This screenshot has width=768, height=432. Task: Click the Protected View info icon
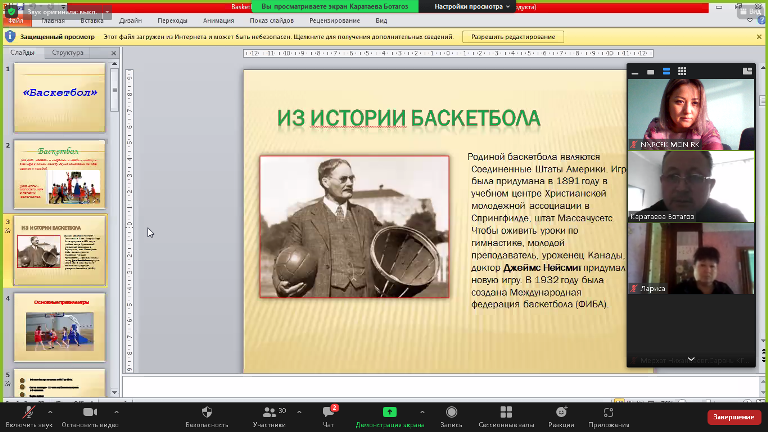click(x=10, y=37)
